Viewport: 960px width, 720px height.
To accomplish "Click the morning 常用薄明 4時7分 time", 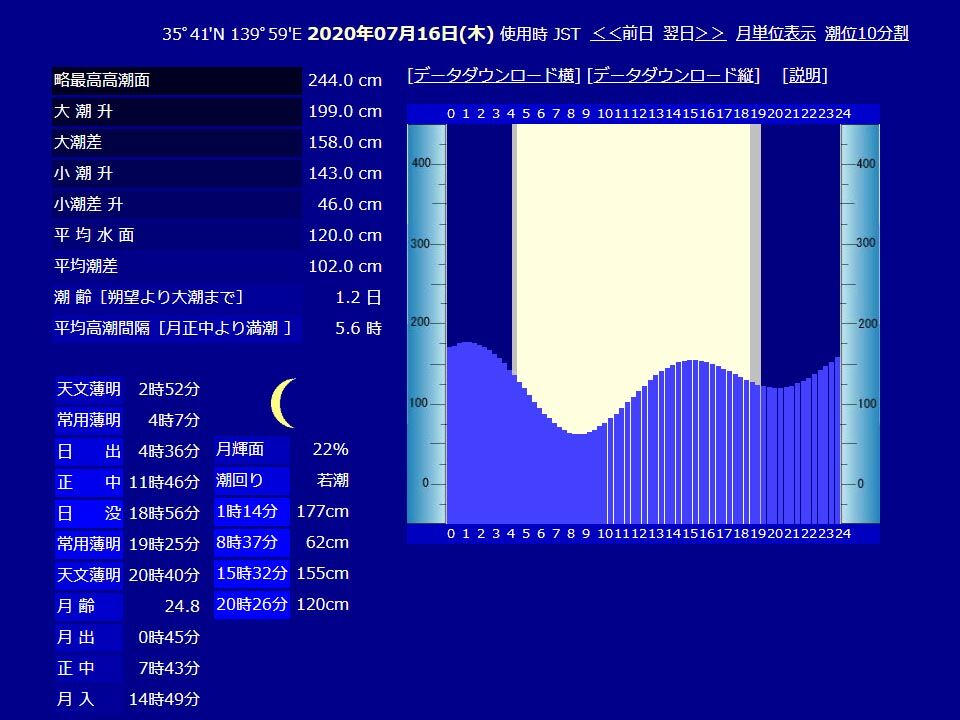I will coord(174,420).
